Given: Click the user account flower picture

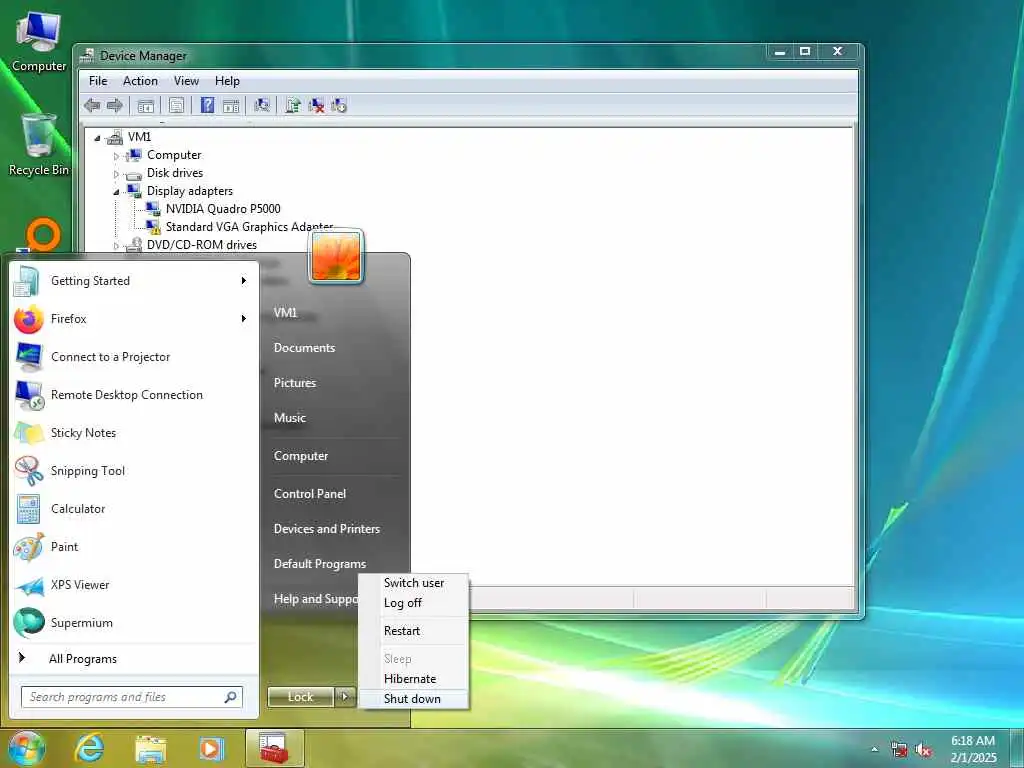Looking at the screenshot, I should point(336,256).
